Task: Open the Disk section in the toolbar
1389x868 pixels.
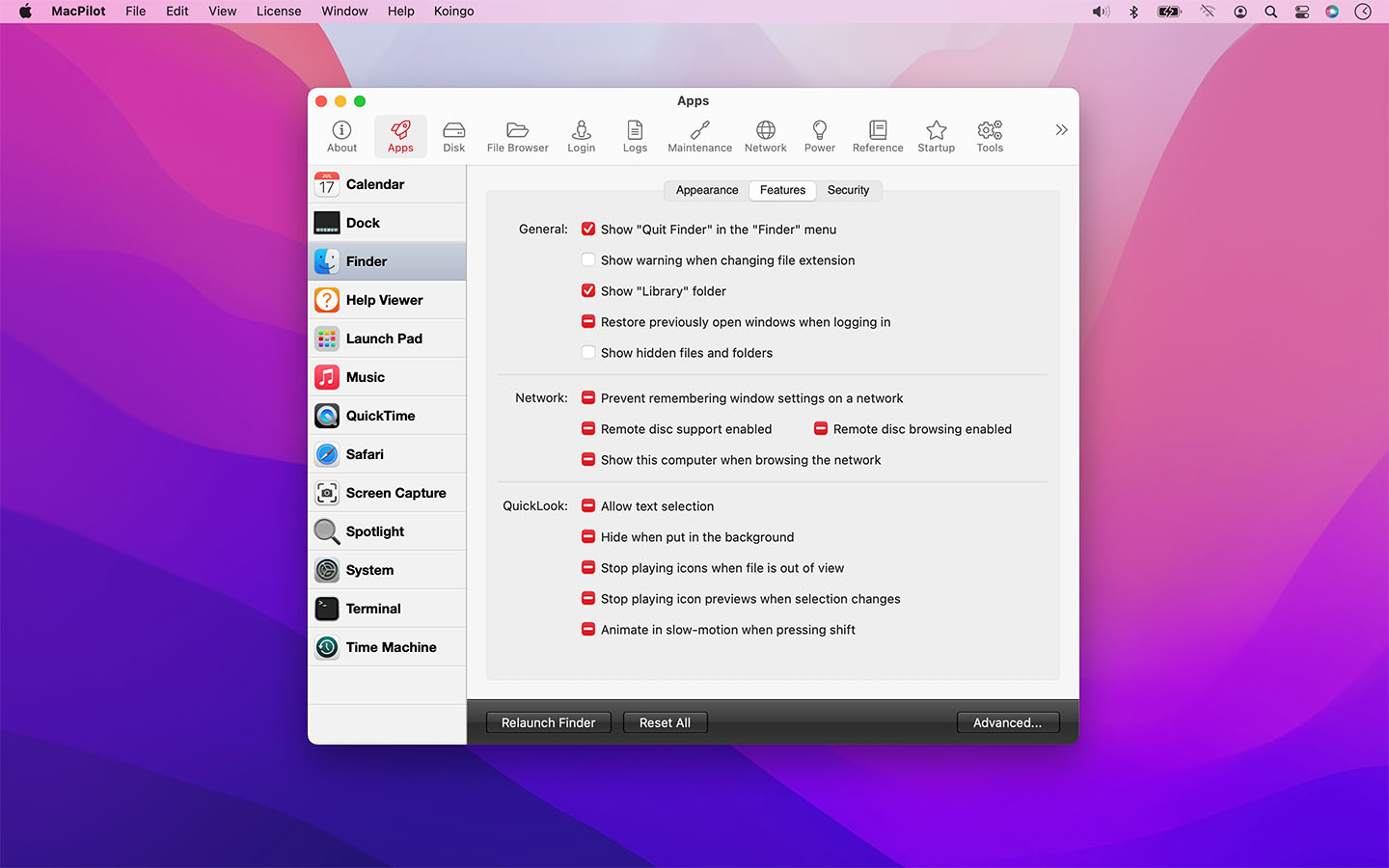Action: (x=453, y=136)
